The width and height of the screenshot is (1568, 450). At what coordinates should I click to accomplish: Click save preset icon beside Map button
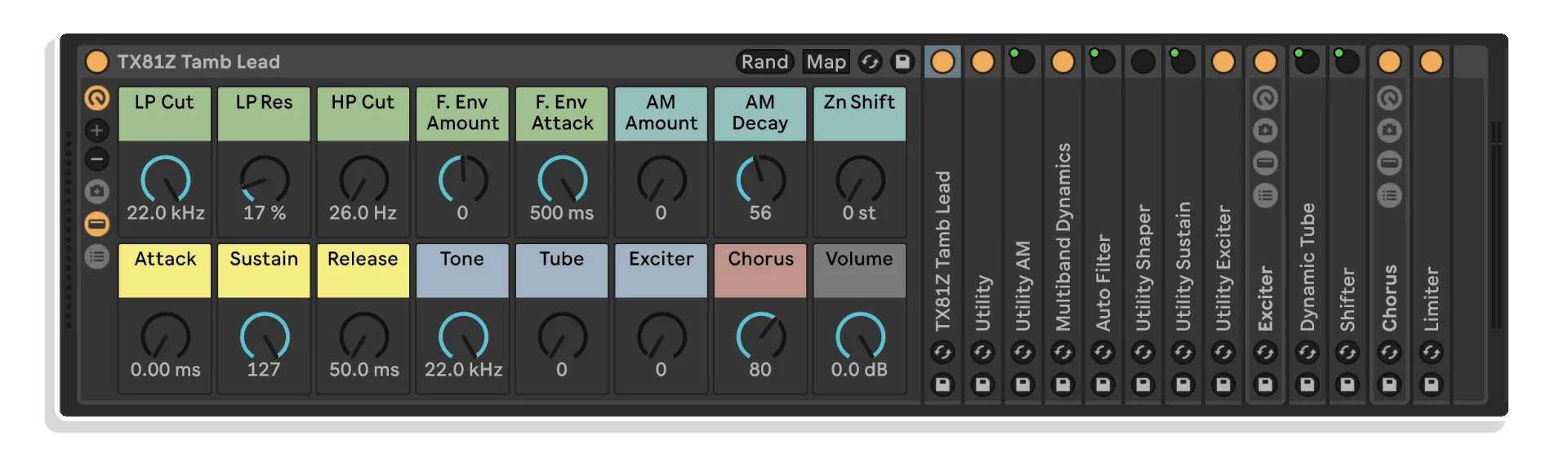[902, 62]
